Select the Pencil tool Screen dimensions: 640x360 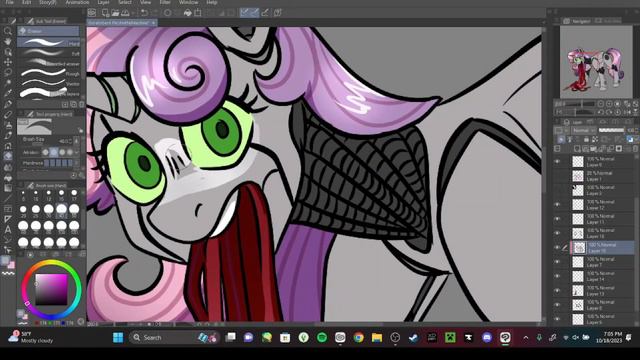[x=7, y=115]
